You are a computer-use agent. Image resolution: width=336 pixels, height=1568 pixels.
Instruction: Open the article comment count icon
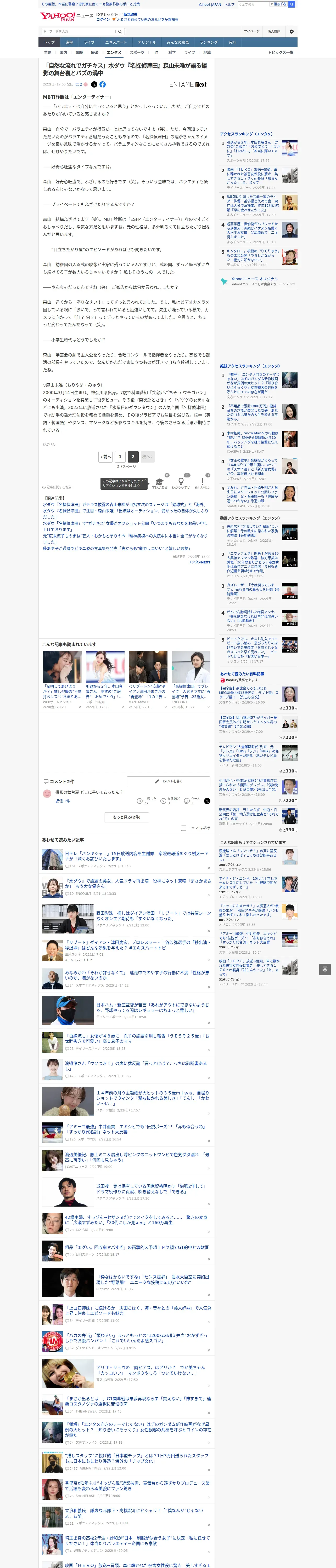[79, 85]
